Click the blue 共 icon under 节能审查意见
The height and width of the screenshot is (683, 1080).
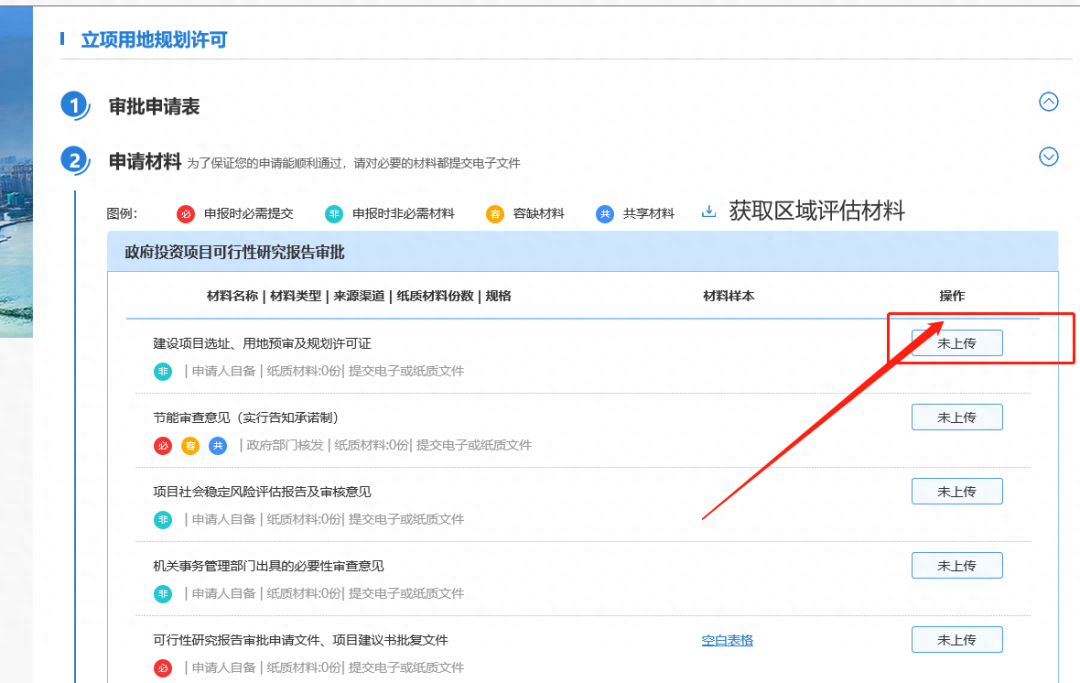coord(217,445)
